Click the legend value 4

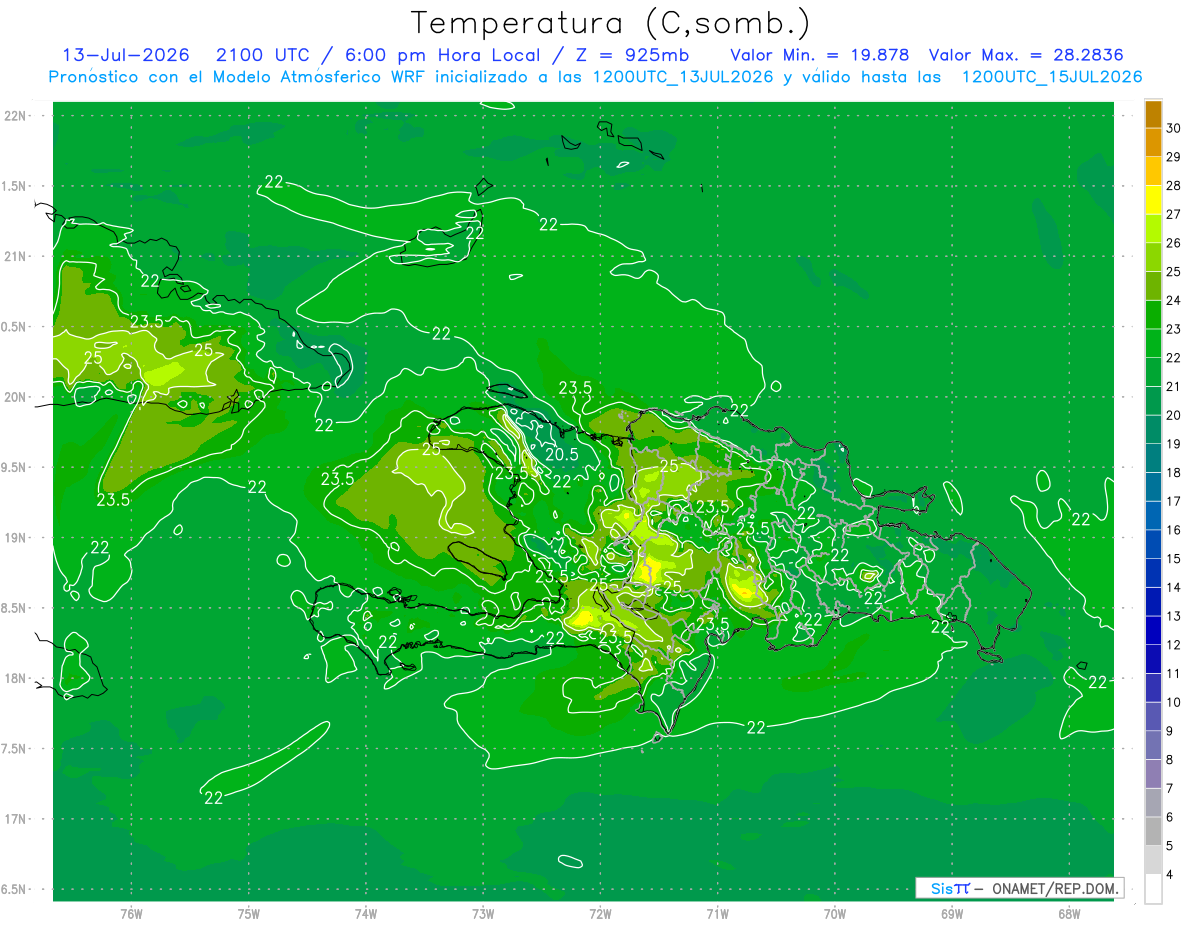(1170, 875)
